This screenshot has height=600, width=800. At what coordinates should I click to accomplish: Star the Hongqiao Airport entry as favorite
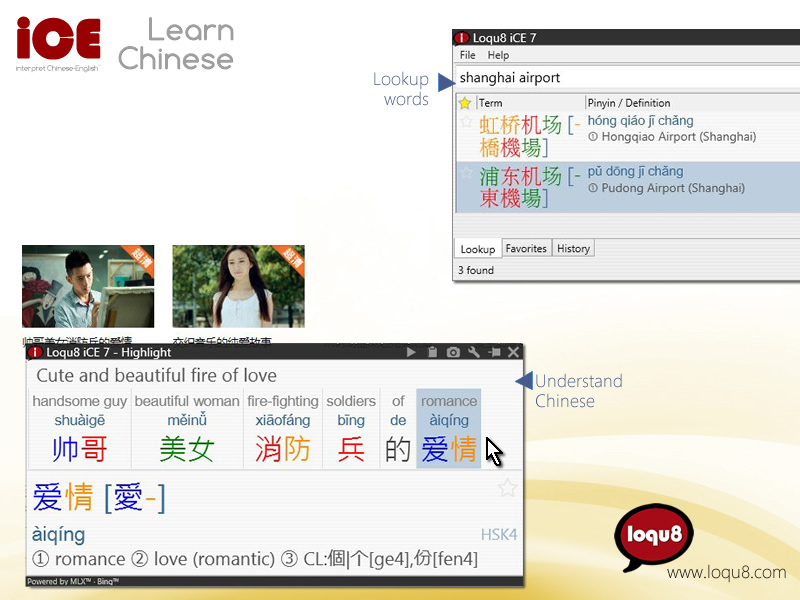click(466, 121)
